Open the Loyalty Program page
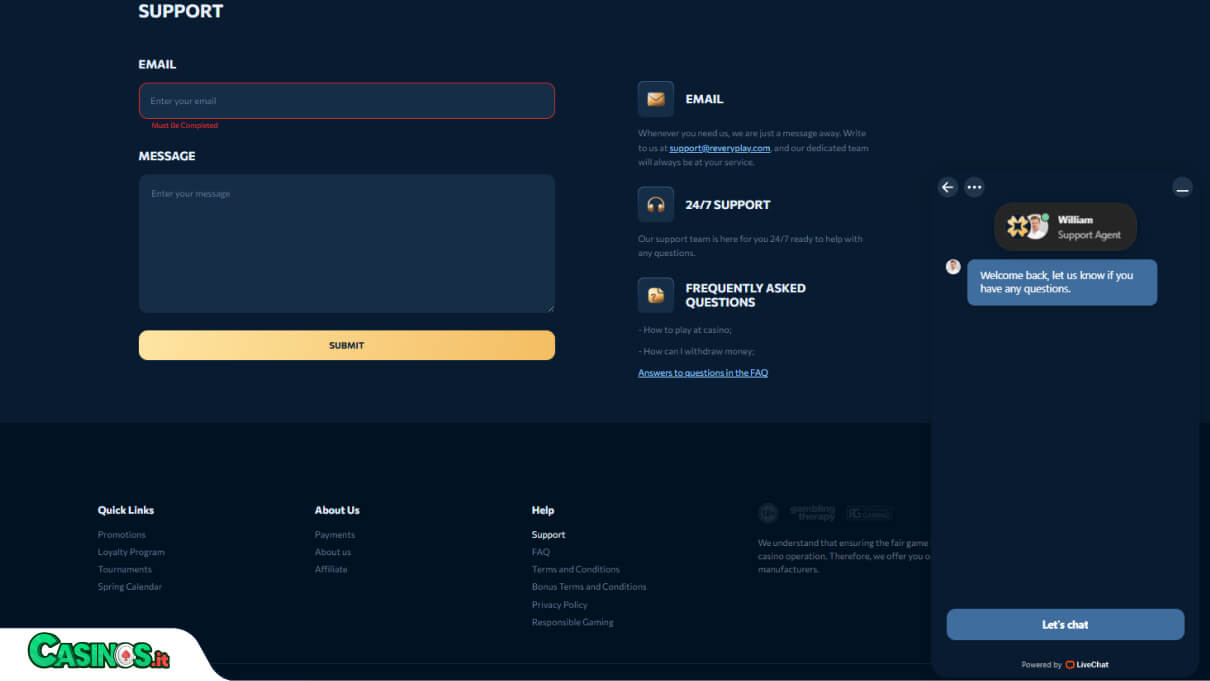The width and height of the screenshot is (1210, 681). point(131,552)
